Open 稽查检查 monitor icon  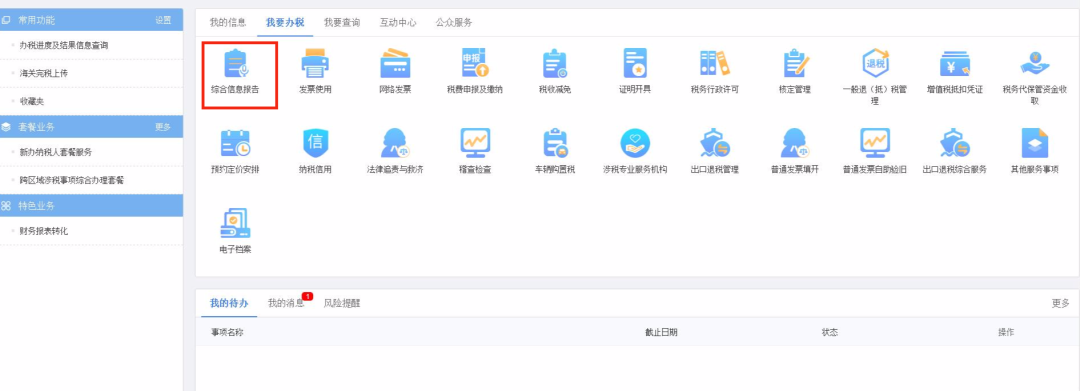(475, 143)
